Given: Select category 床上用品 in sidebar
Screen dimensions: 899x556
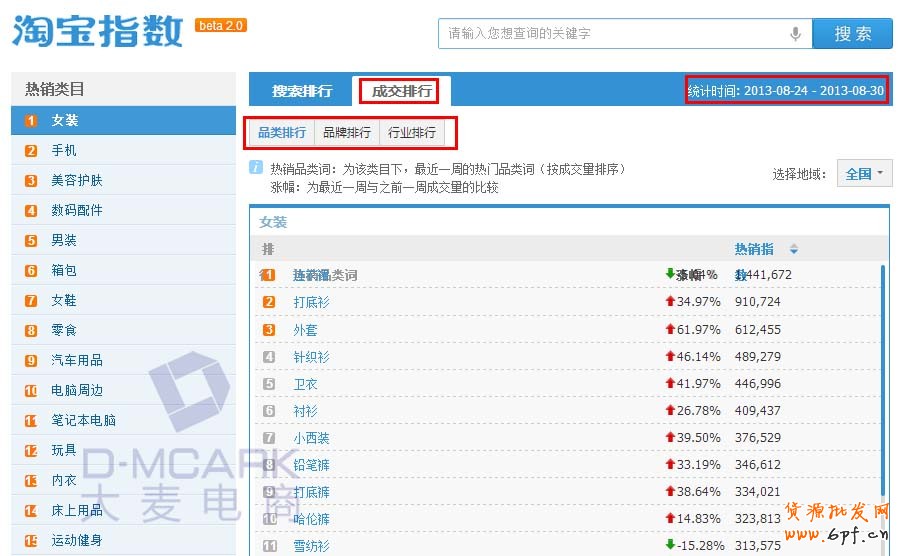Looking at the screenshot, I should coord(123,510).
